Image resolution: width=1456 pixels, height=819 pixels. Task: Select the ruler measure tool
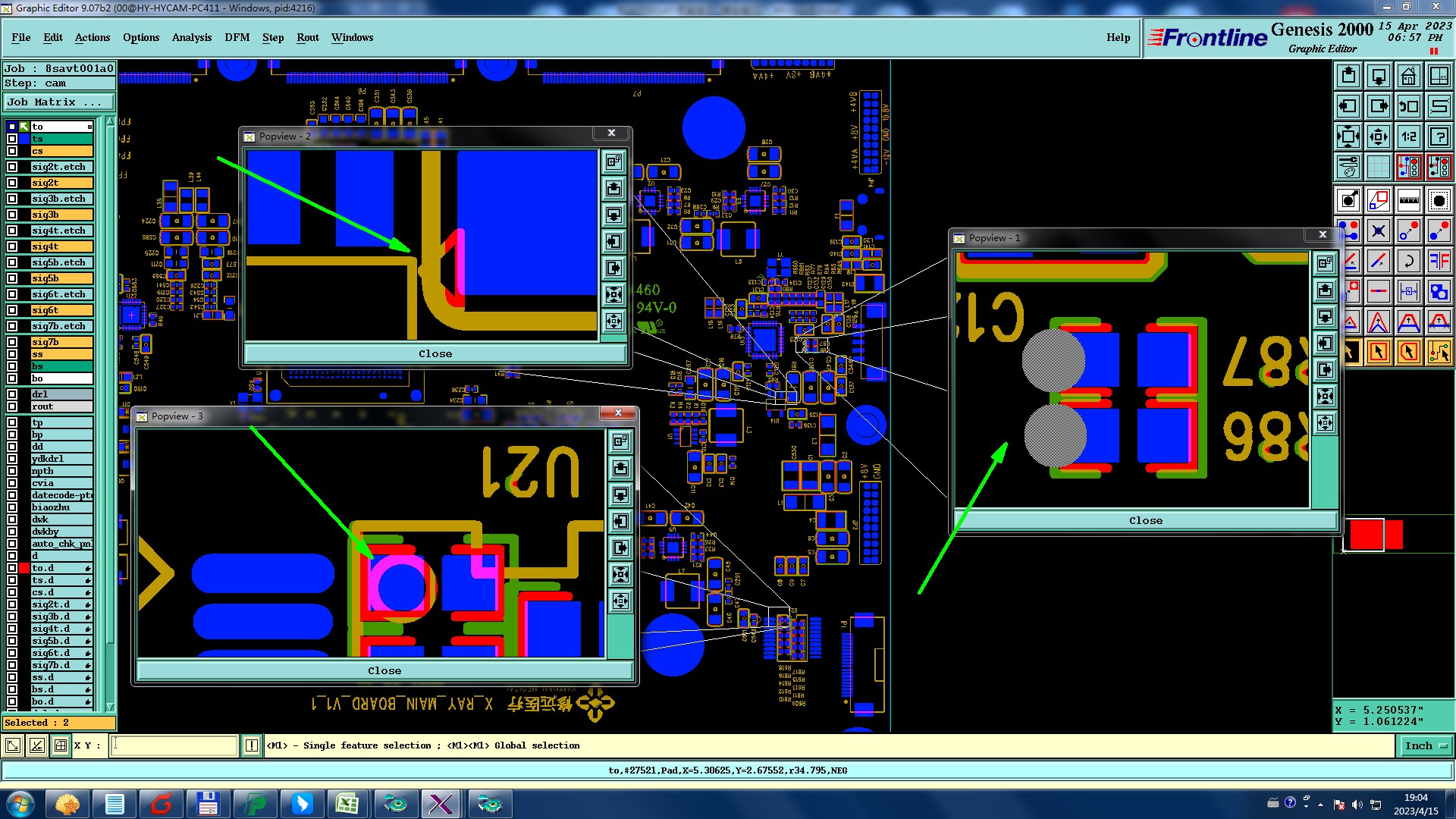click(1408, 200)
